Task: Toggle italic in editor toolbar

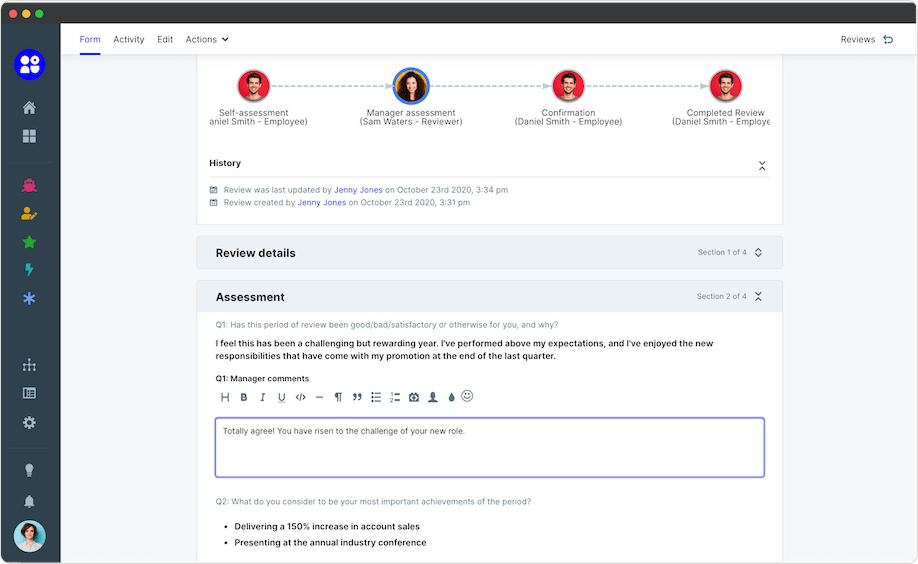Action: click(x=262, y=397)
